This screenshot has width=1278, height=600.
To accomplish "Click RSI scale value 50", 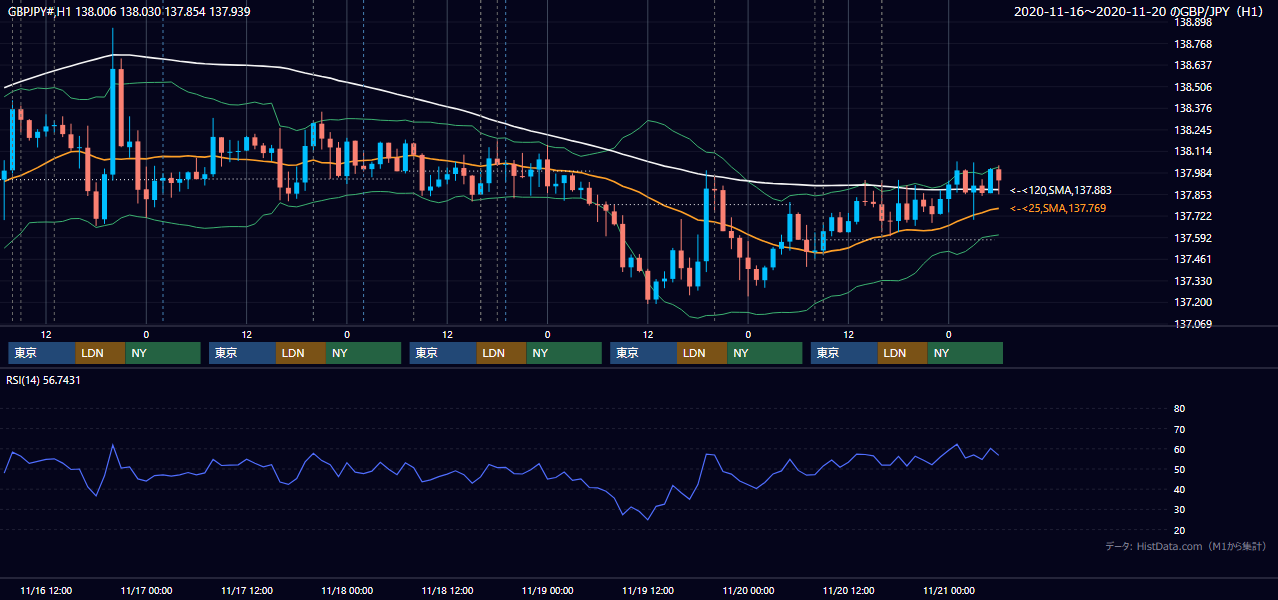I will tap(1179, 469).
